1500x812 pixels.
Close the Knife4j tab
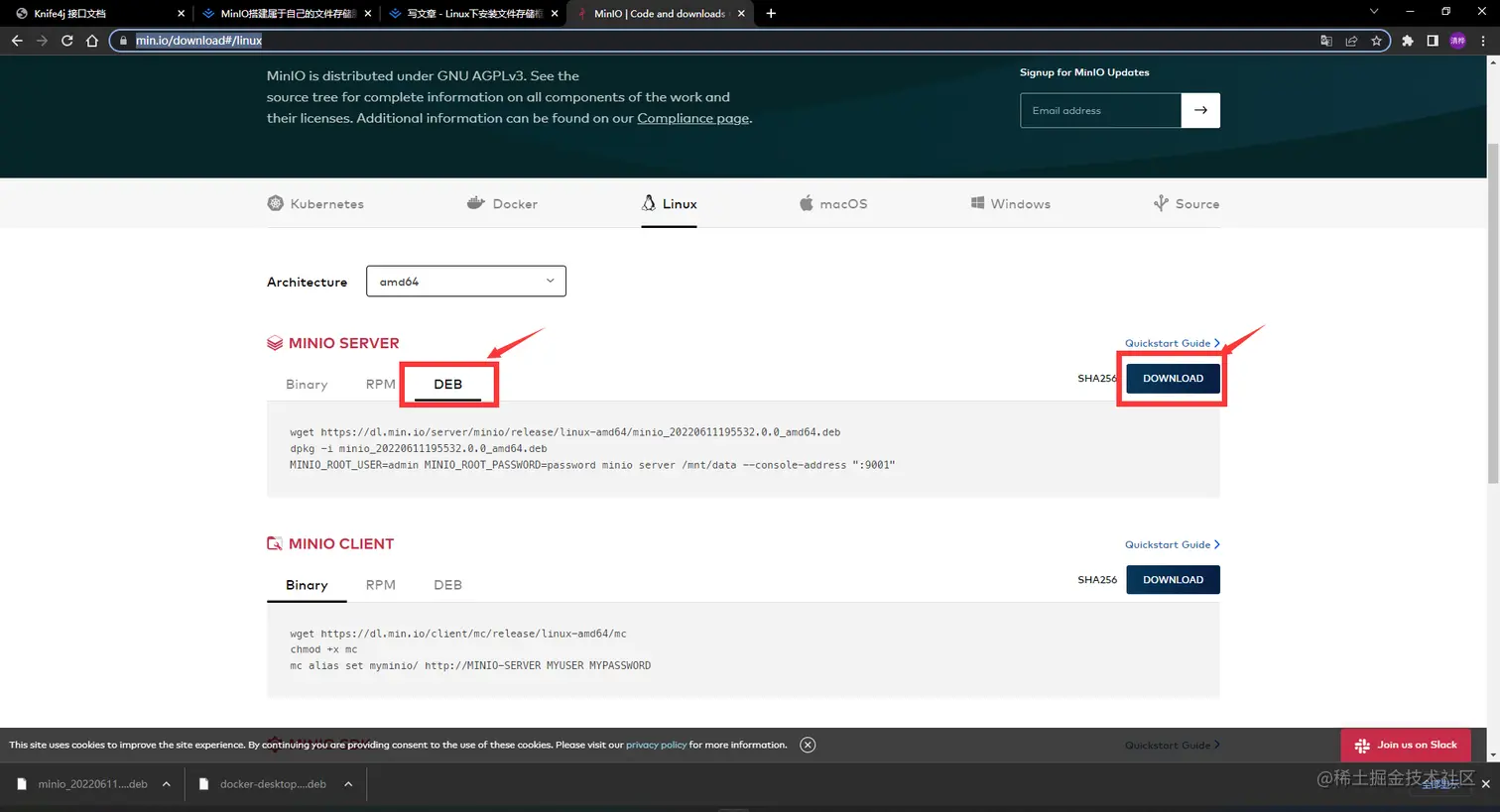181,14
